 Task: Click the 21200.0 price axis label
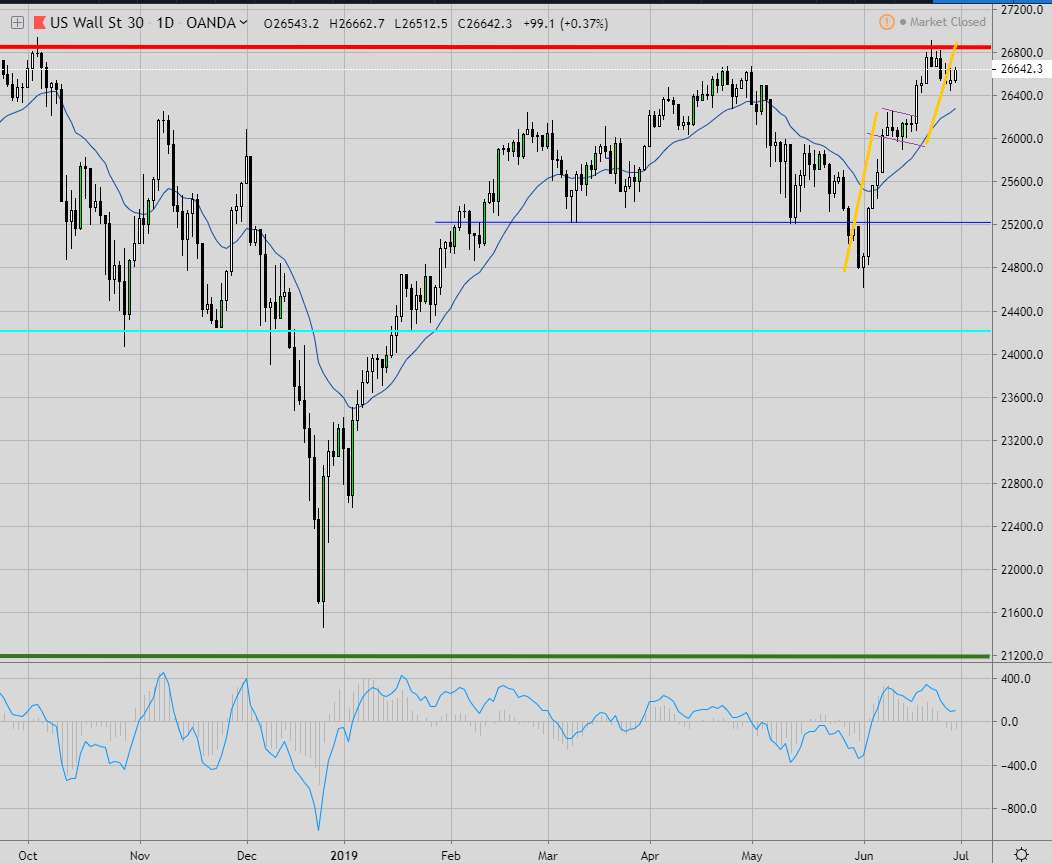[1021, 656]
